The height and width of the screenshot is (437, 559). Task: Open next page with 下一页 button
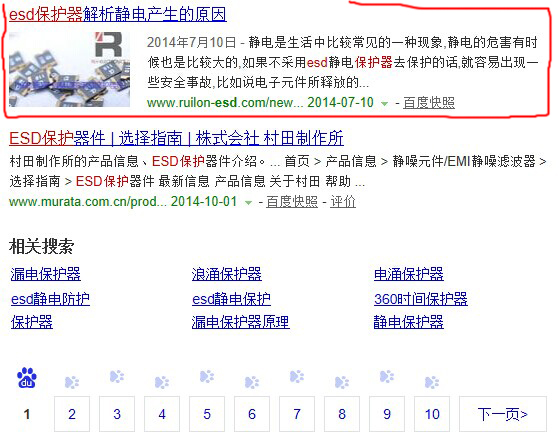pos(503,414)
